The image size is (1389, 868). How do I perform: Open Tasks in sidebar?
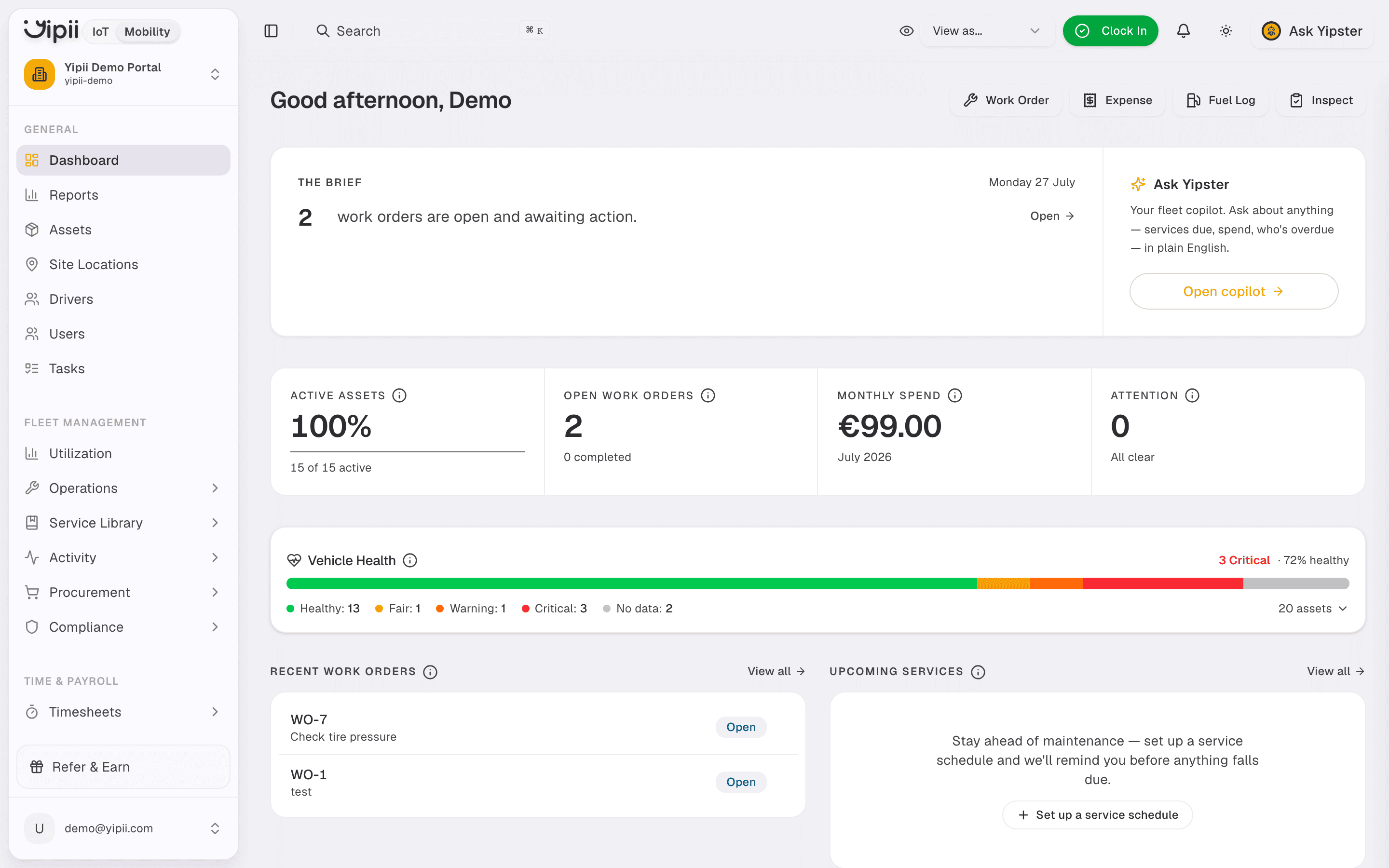[x=123, y=368]
